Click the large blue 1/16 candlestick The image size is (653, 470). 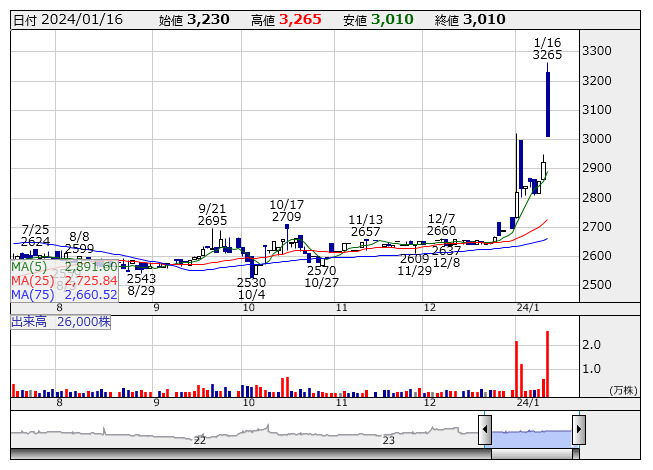tap(548, 105)
